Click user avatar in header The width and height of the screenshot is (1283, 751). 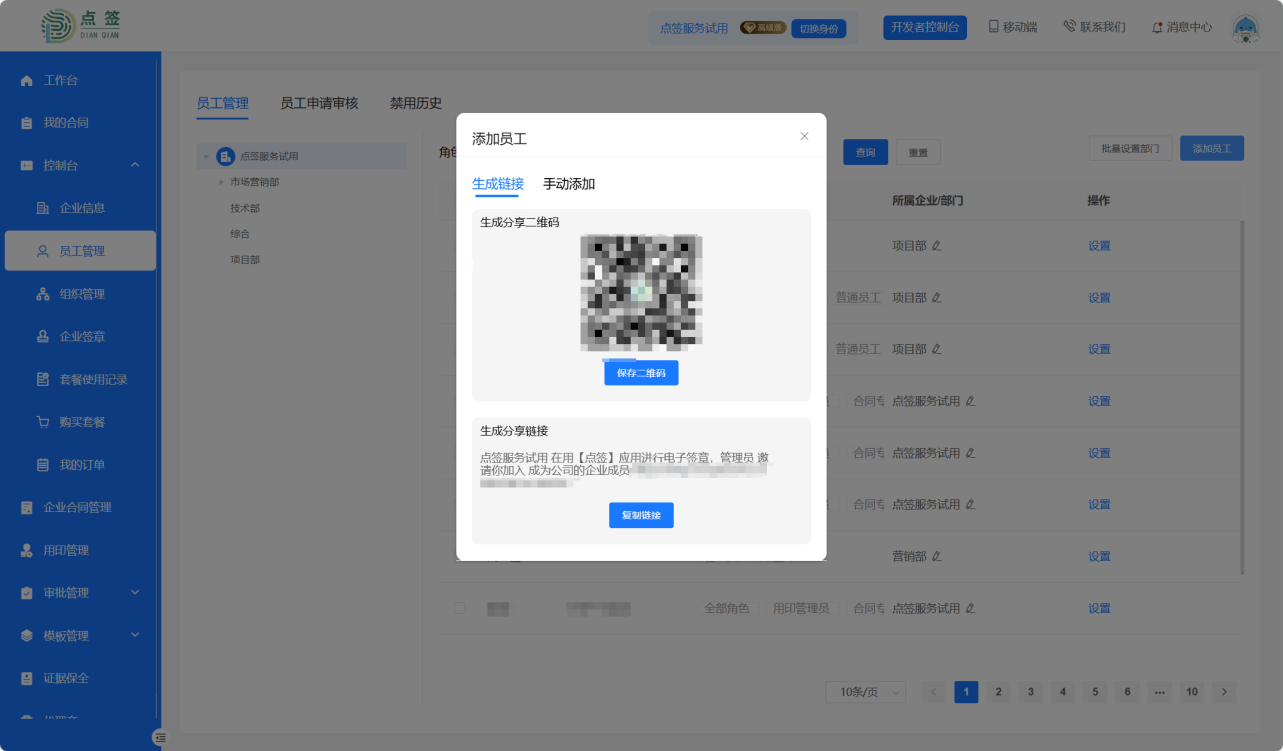[x=1245, y=27]
